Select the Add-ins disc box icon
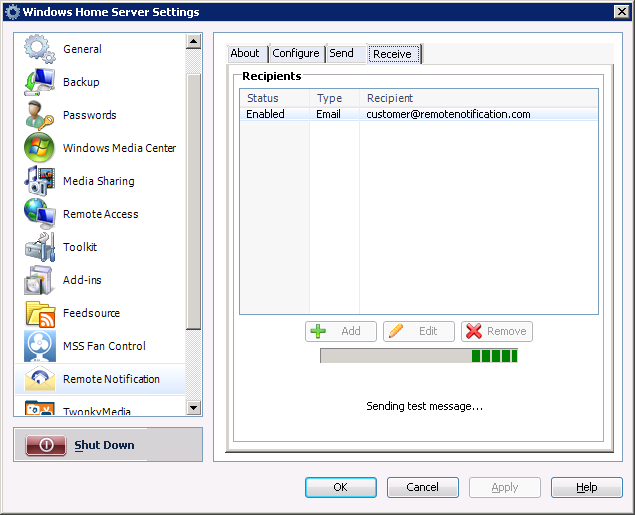 38,280
